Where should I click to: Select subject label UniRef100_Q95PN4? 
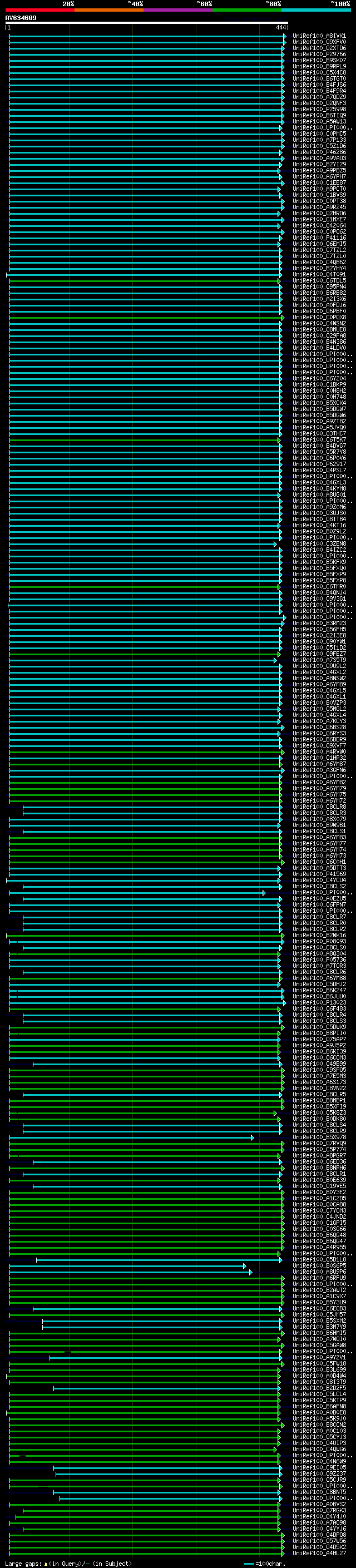click(x=319, y=286)
